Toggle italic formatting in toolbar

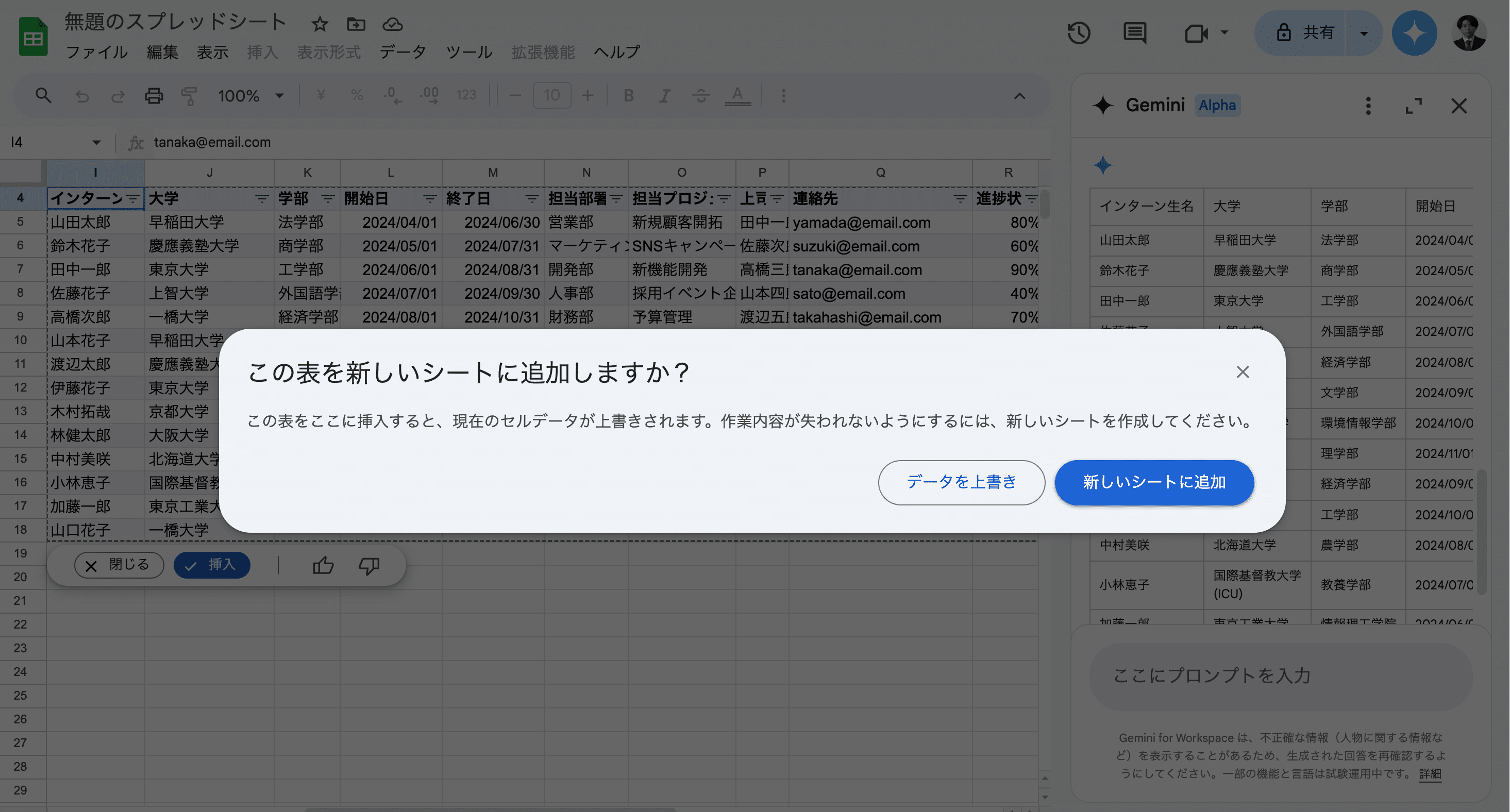(x=665, y=95)
